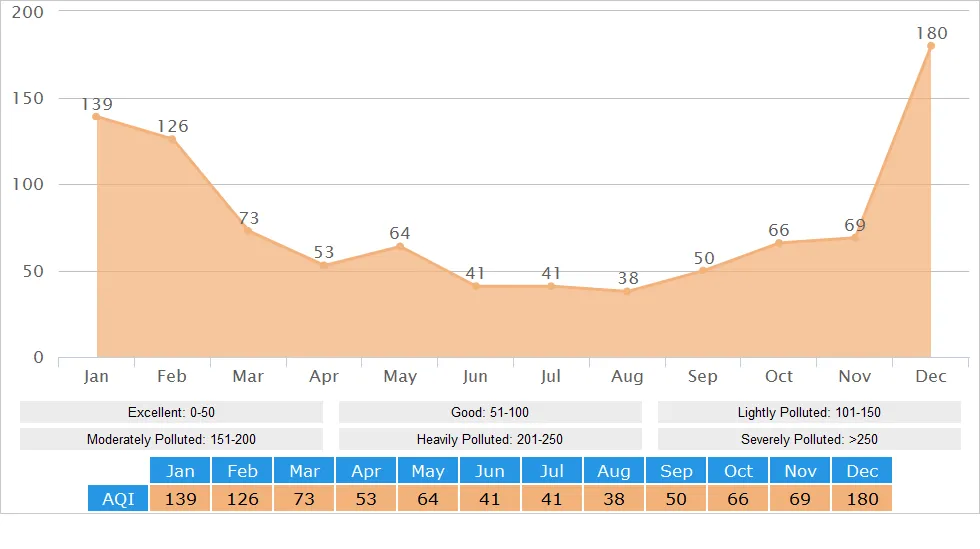Select the May data point at 64
The height and width of the screenshot is (549, 980).
pyautogui.click(x=400, y=246)
